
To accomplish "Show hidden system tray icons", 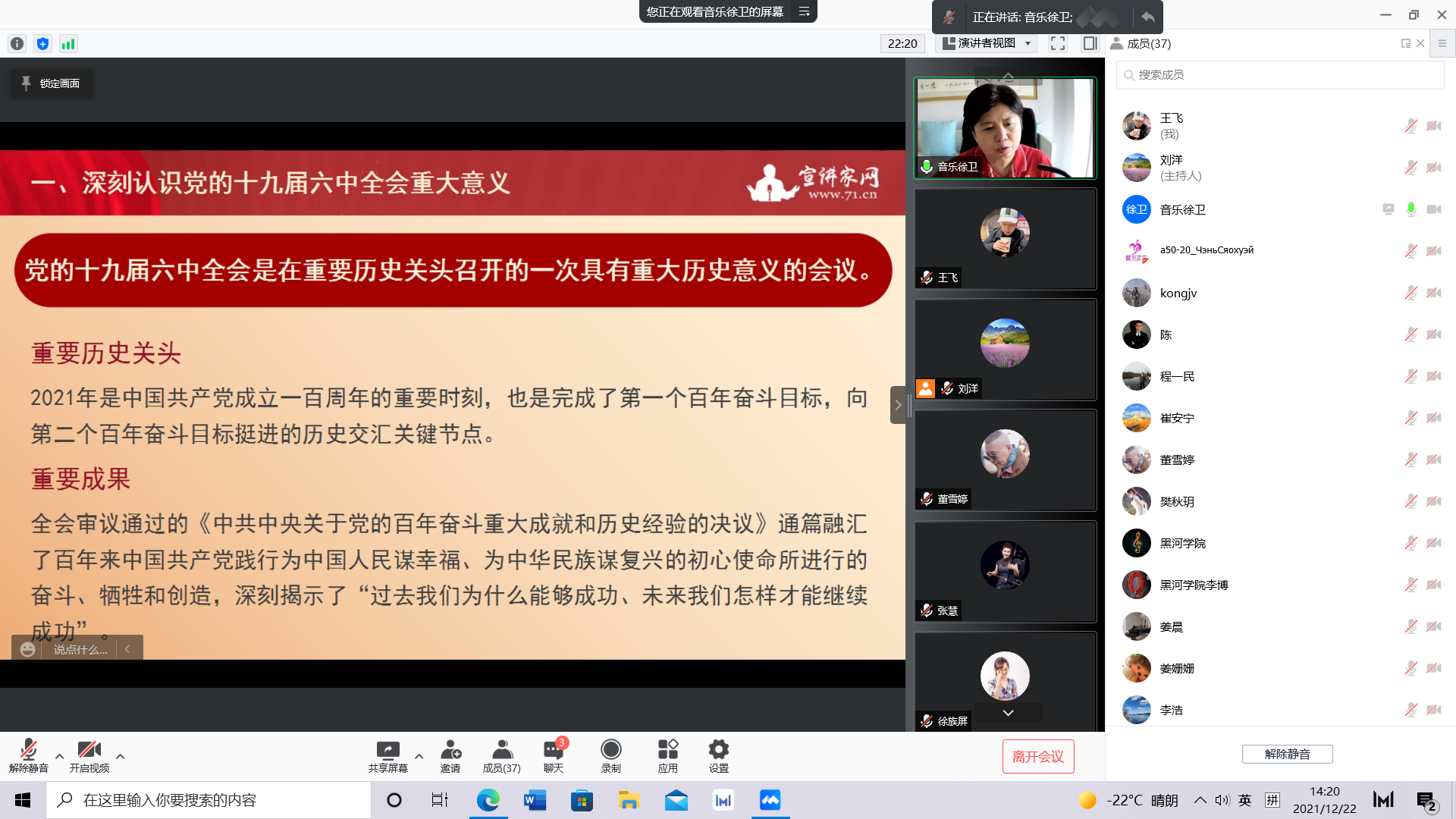I will pyautogui.click(x=1200, y=800).
